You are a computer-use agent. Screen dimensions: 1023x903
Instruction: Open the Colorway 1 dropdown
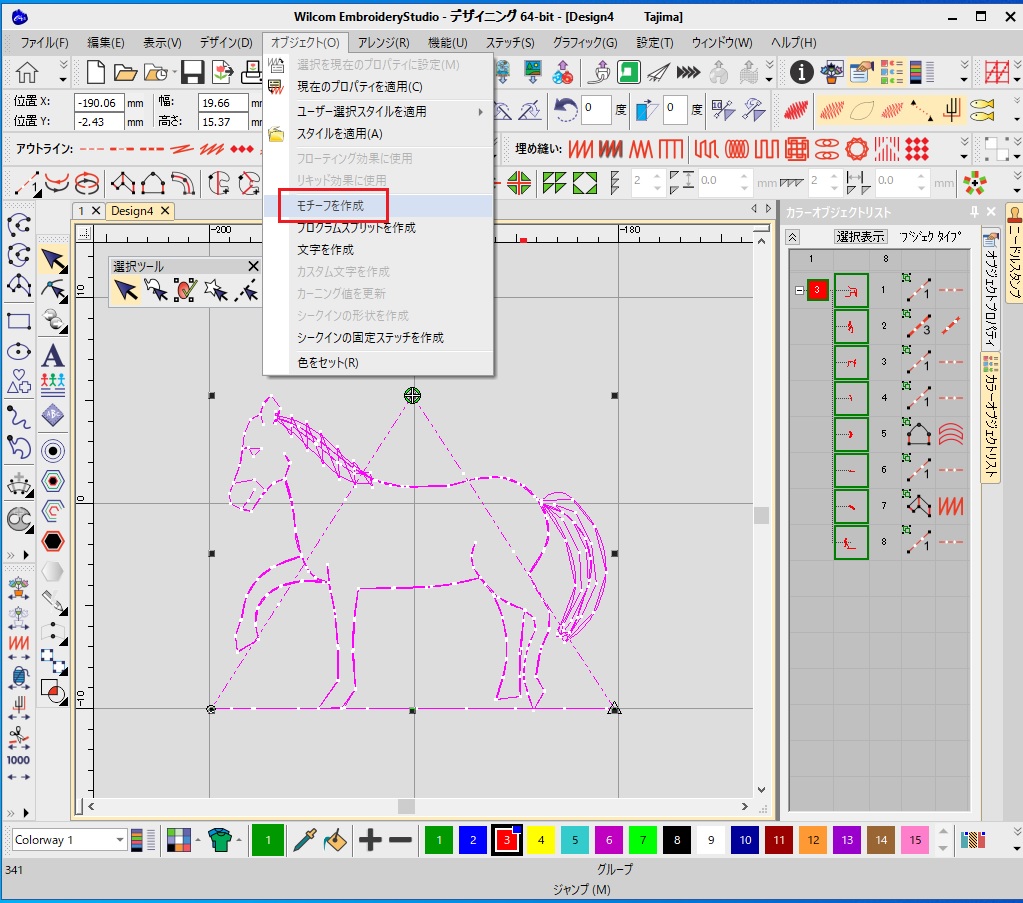click(120, 840)
